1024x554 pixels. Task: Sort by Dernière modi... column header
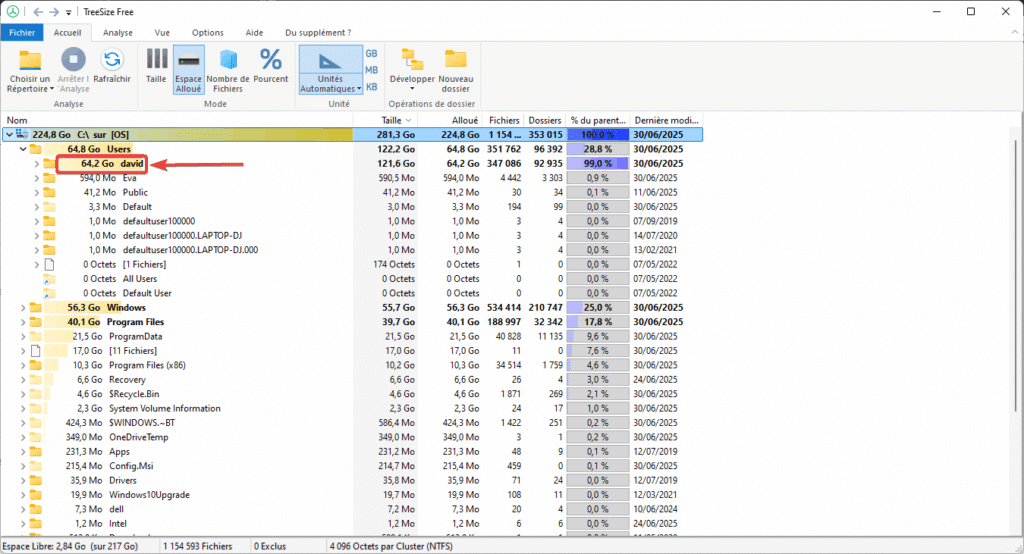667,120
